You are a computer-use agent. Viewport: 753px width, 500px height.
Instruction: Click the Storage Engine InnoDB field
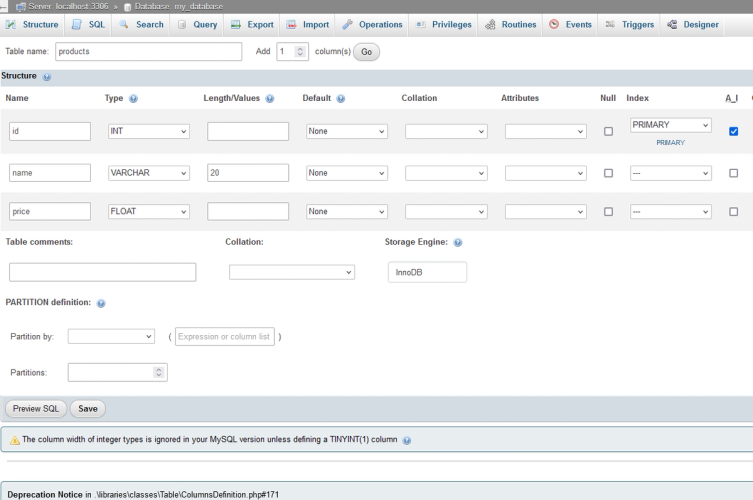click(x=427, y=272)
